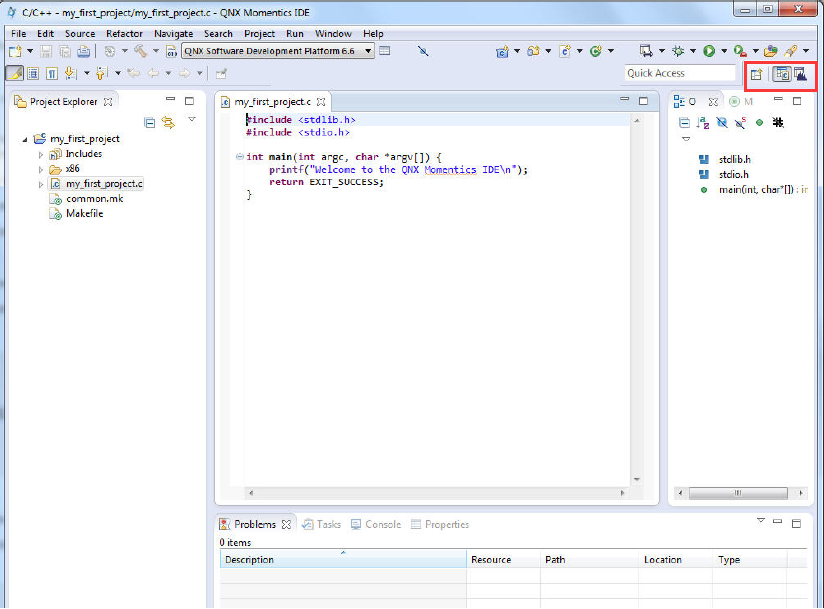Viewport: 824px width, 609px height.
Task: Open the Navigate menu
Action: click(x=173, y=34)
